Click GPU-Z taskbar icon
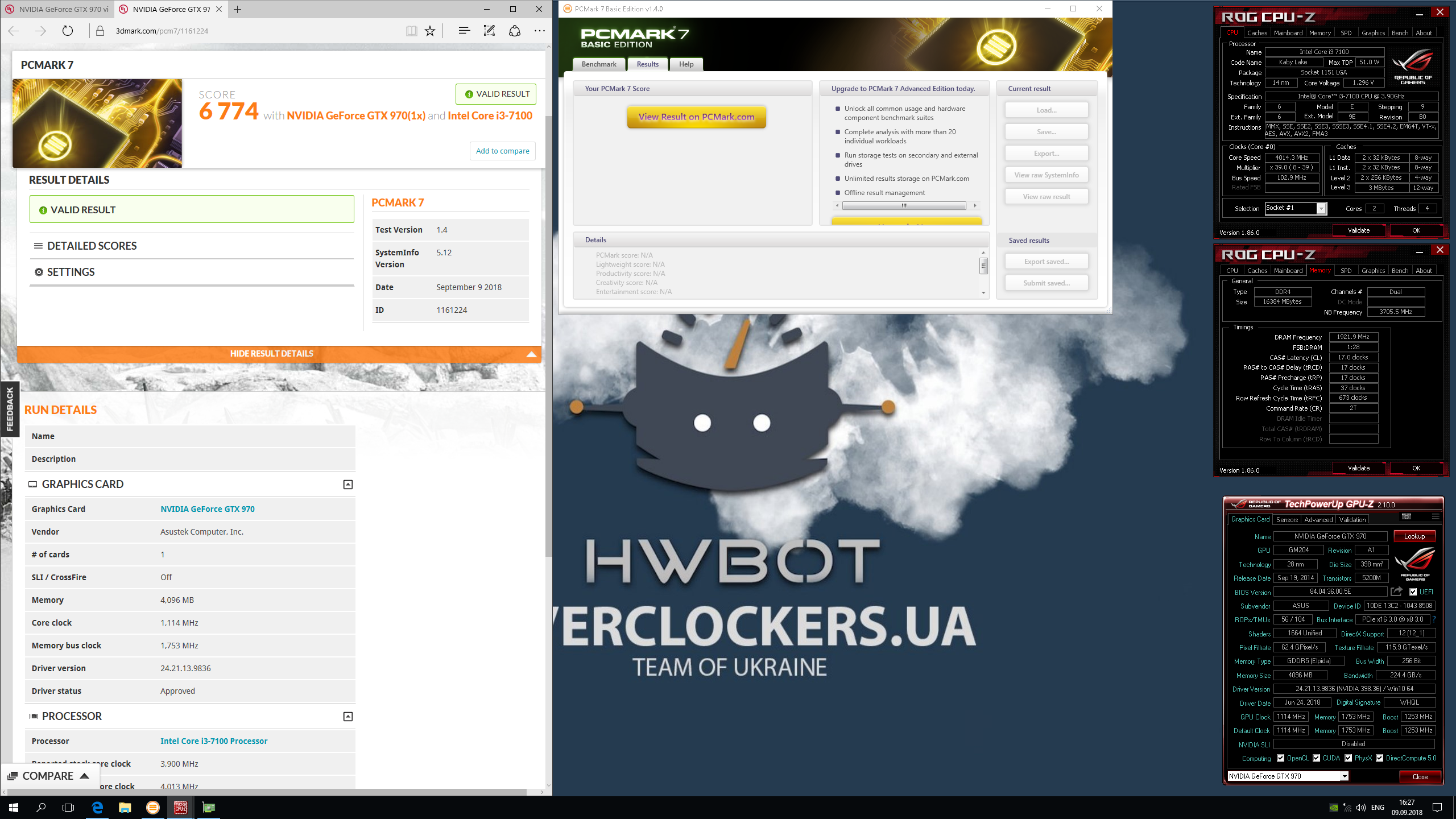 click(x=209, y=807)
